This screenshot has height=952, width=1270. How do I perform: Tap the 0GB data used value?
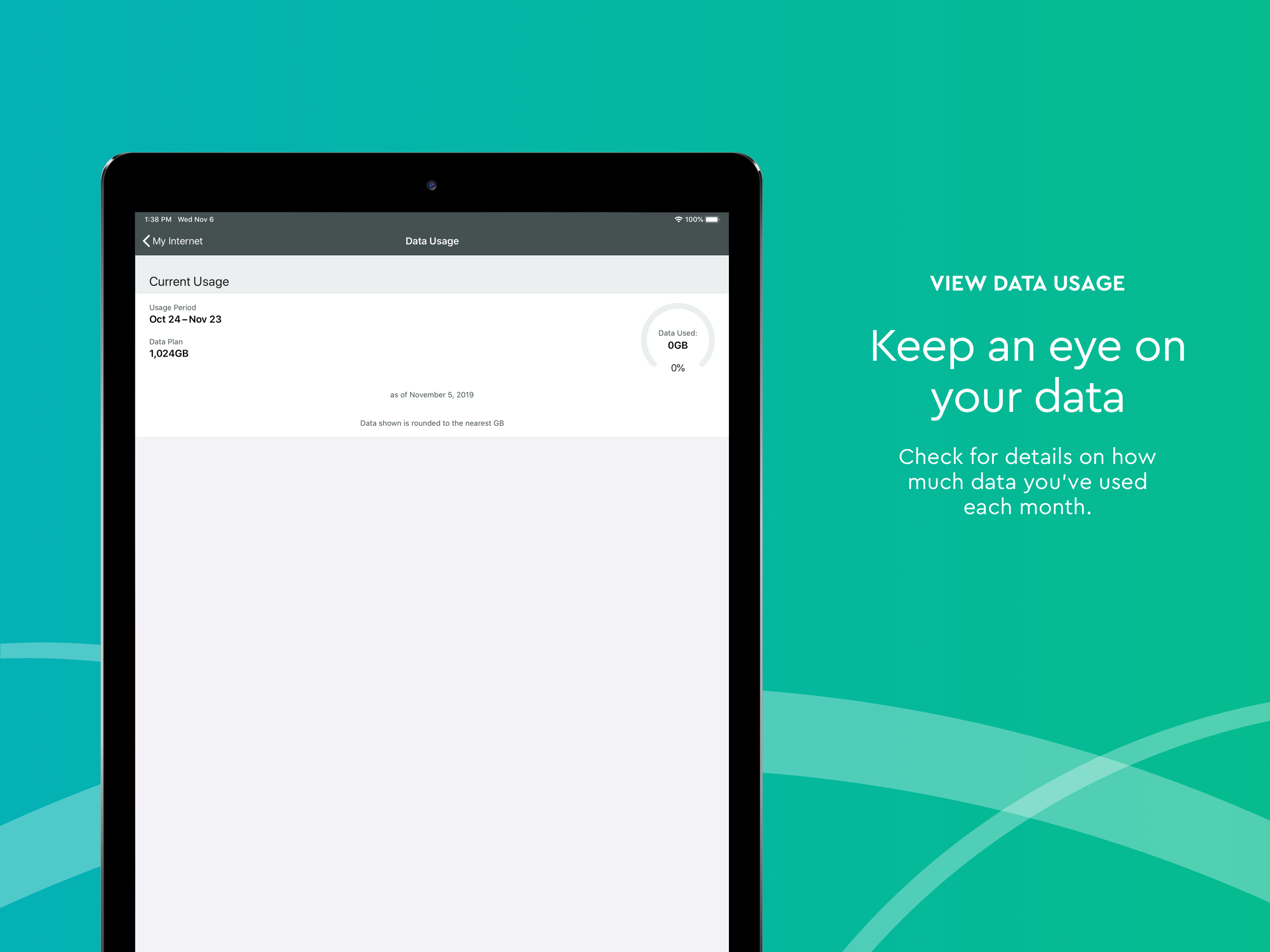[677, 345]
